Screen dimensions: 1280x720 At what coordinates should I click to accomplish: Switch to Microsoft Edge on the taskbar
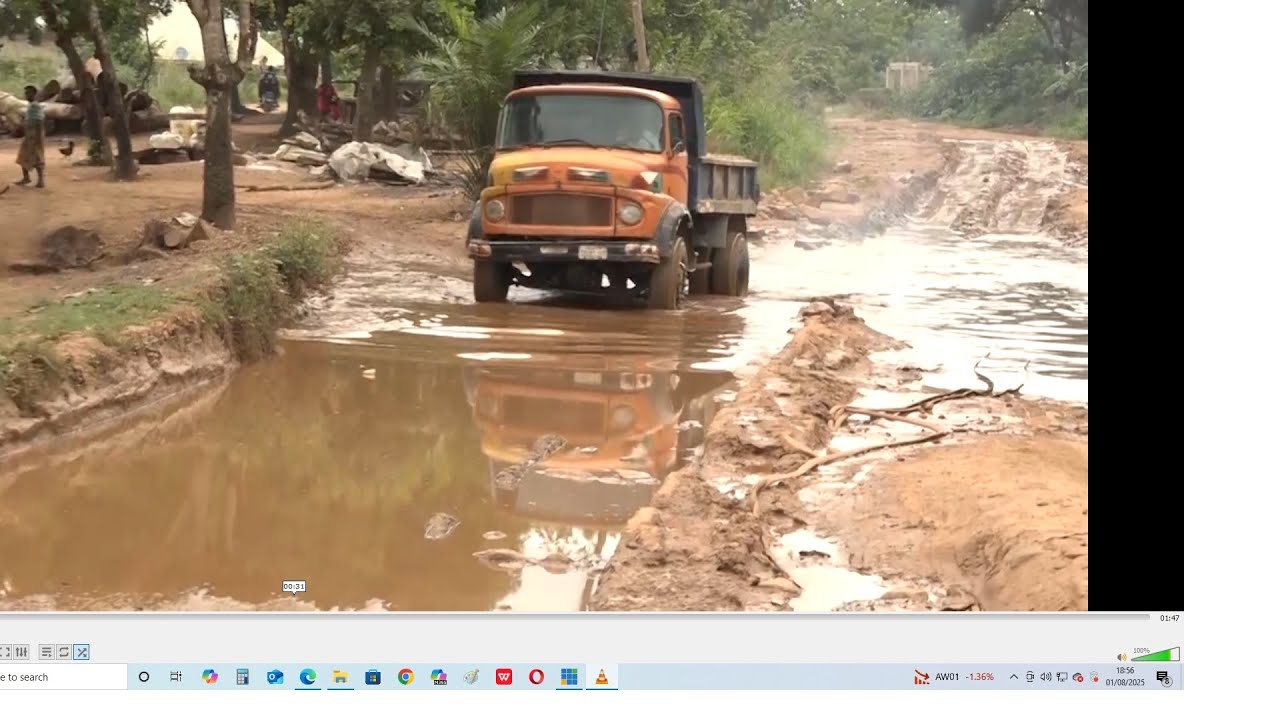pyautogui.click(x=308, y=677)
